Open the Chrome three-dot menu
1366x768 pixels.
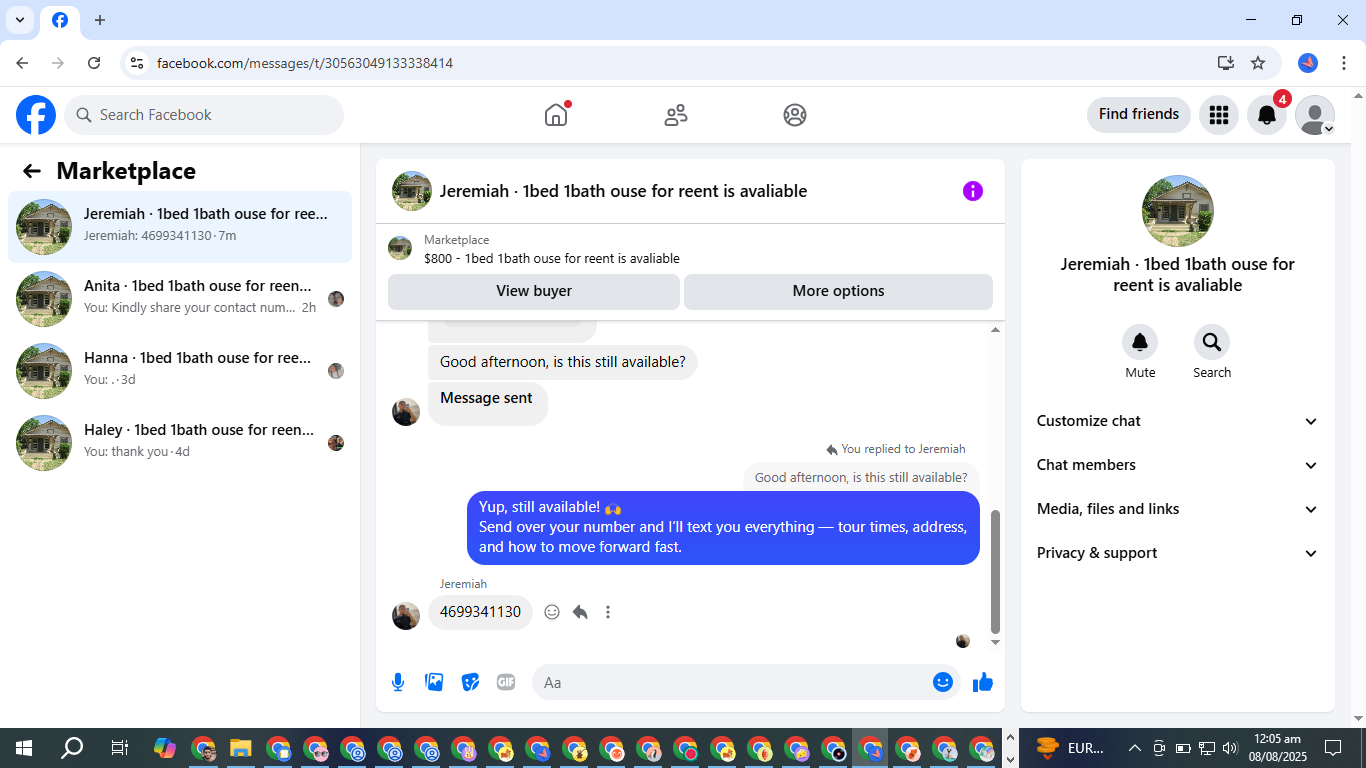tap(1344, 63)
